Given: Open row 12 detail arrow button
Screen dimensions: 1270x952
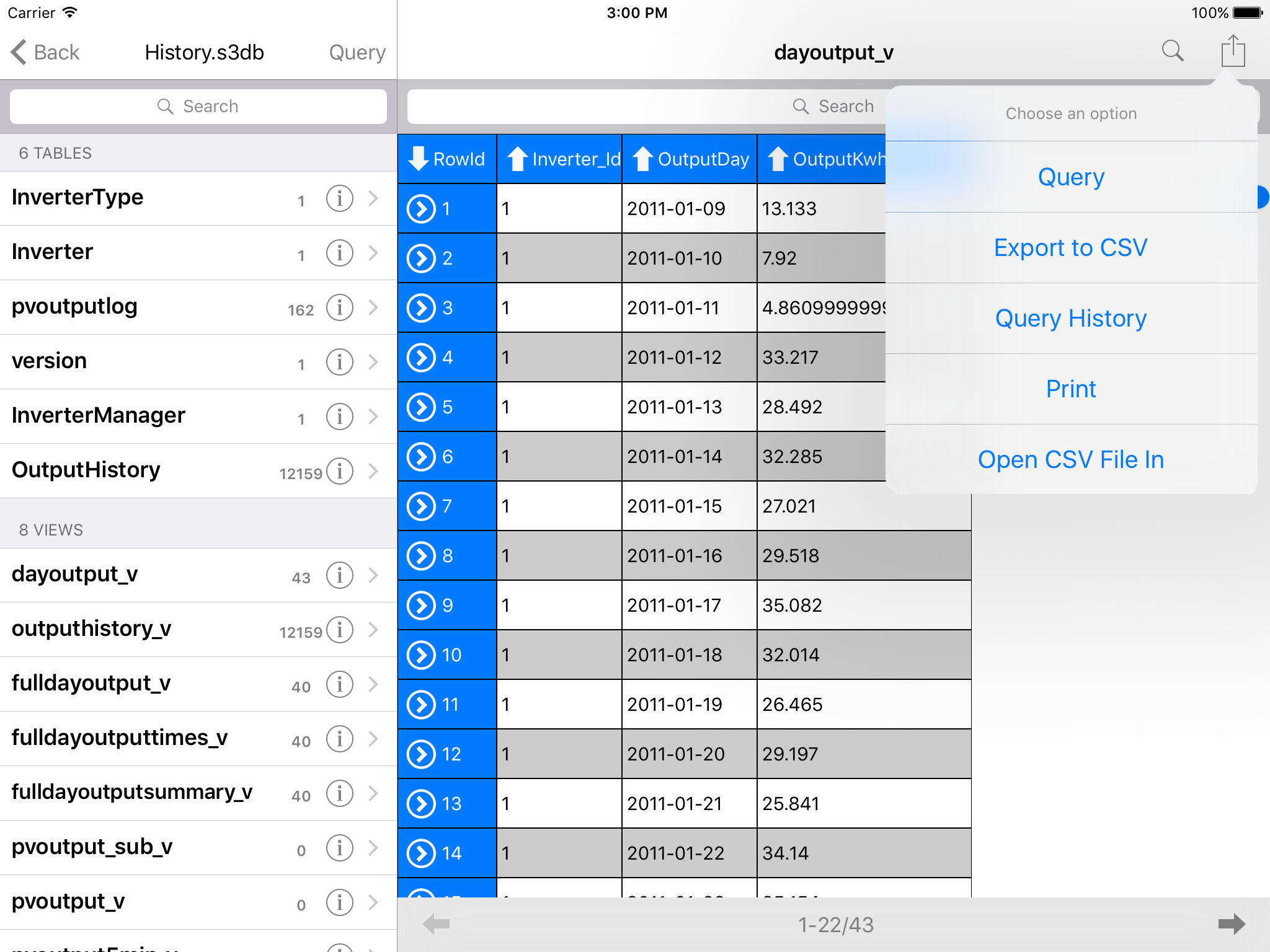Looking at the screenshot, I should (x=421, y=754).
